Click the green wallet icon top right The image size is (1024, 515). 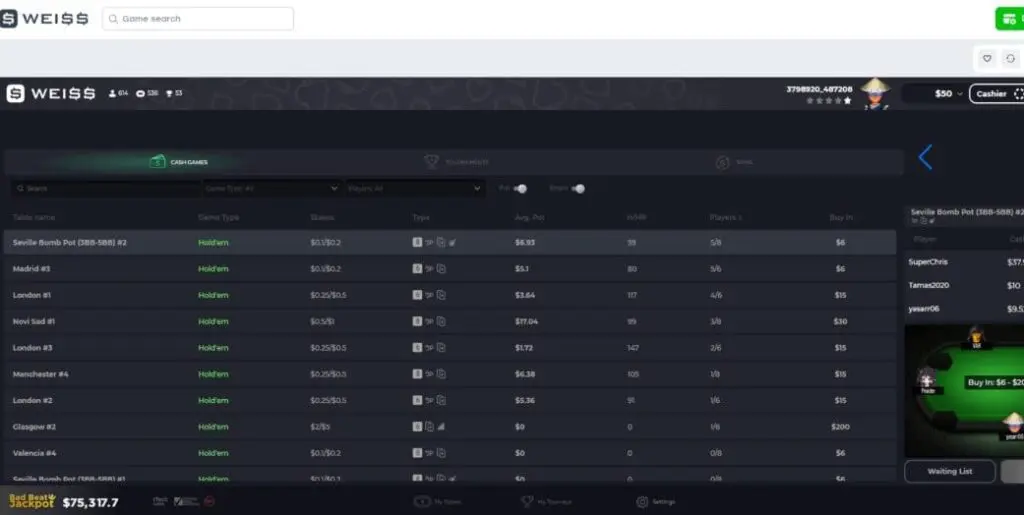[1010, 19]
